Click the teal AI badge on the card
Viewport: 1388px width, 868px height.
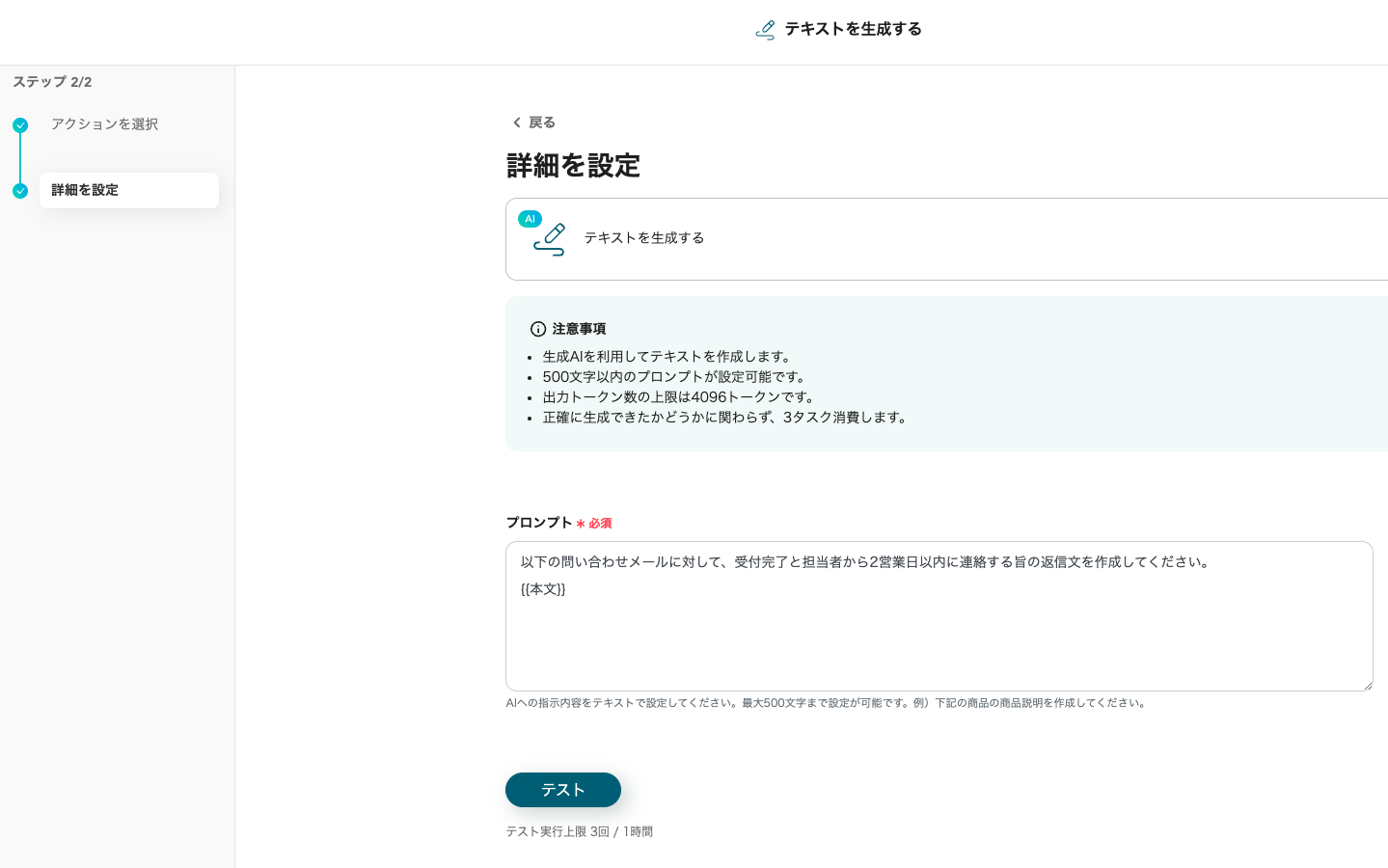[x=530, y=219]
